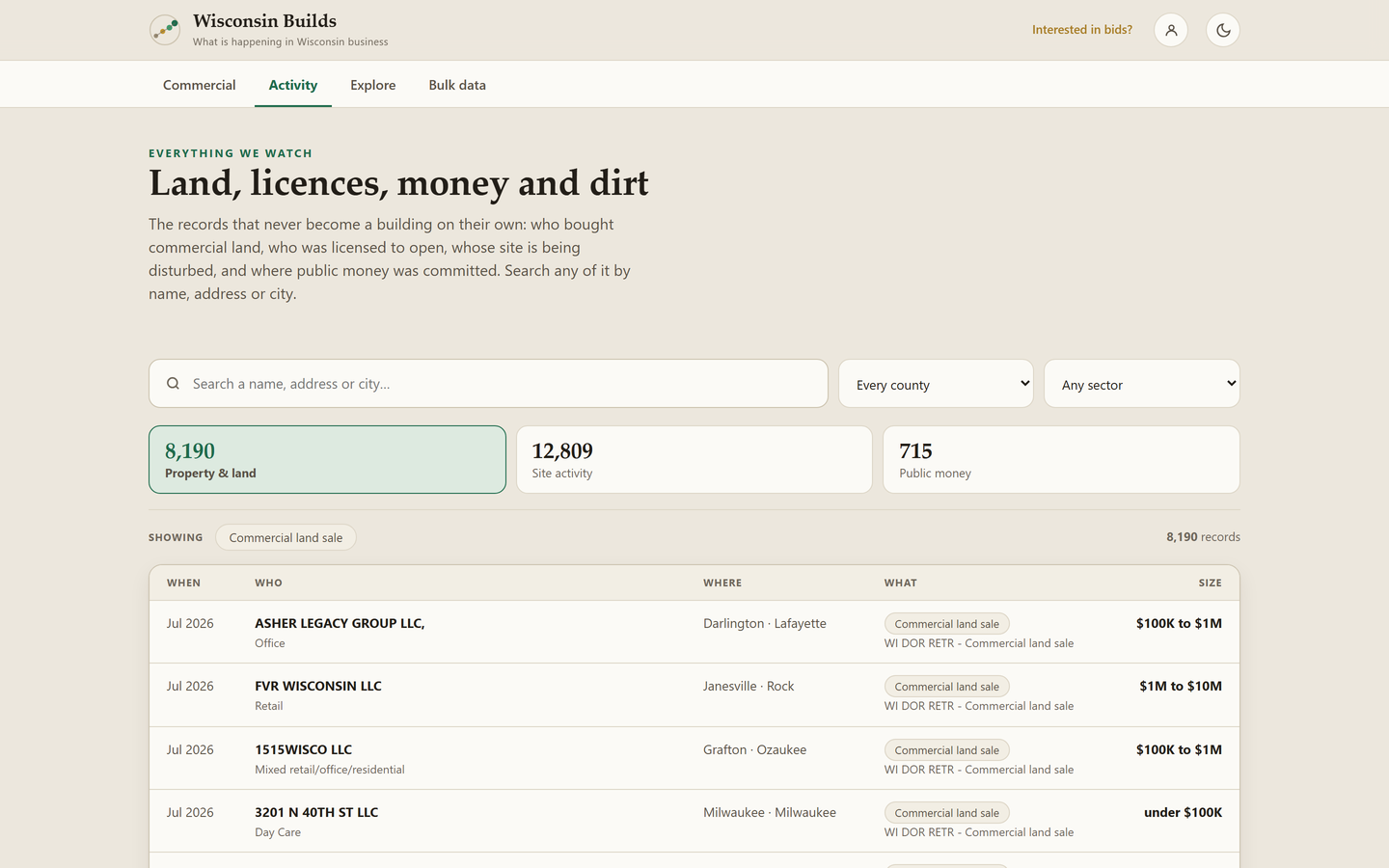This screenshot has height=868, width=1389.
Task: Open the Every county dropdown
Action: click(x=936, y=384)
